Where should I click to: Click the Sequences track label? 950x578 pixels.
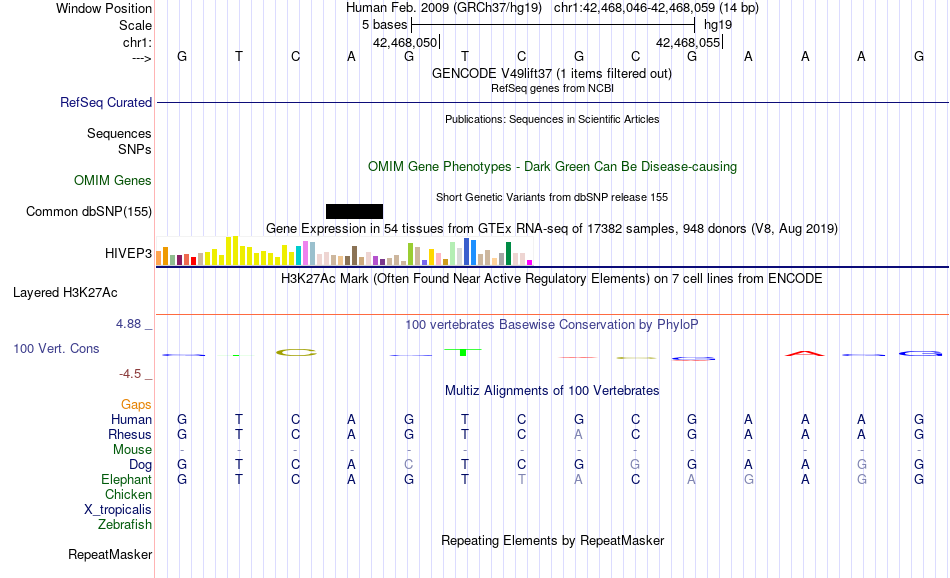[x=119, y=133]
